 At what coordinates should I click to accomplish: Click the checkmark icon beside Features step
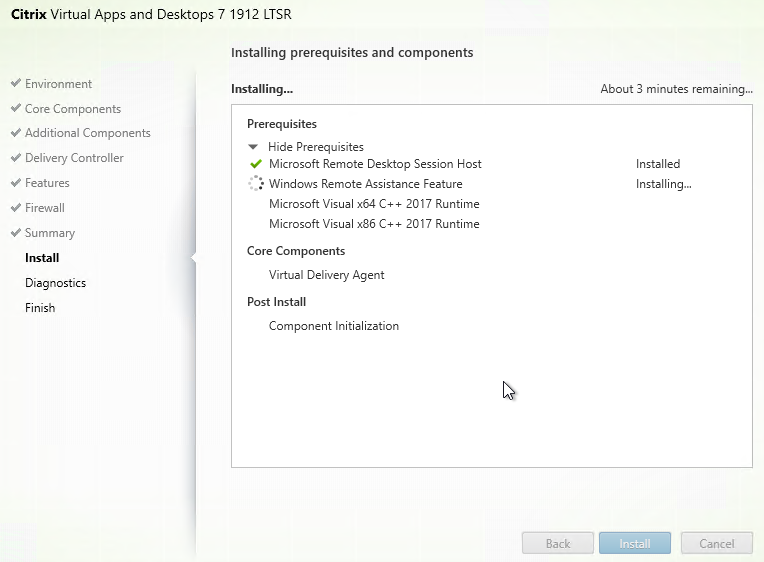(x=15, y=183)
